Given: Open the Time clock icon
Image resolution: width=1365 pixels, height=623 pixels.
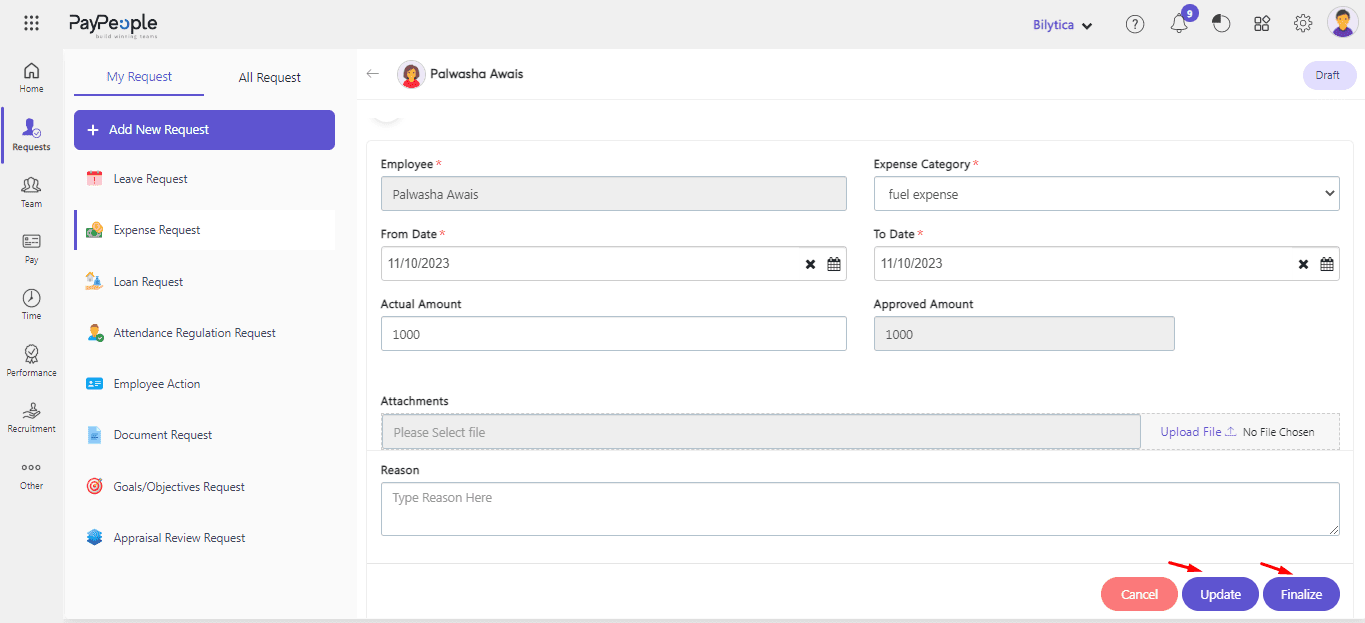Looking at the screenshot, I should coord(32,304).
